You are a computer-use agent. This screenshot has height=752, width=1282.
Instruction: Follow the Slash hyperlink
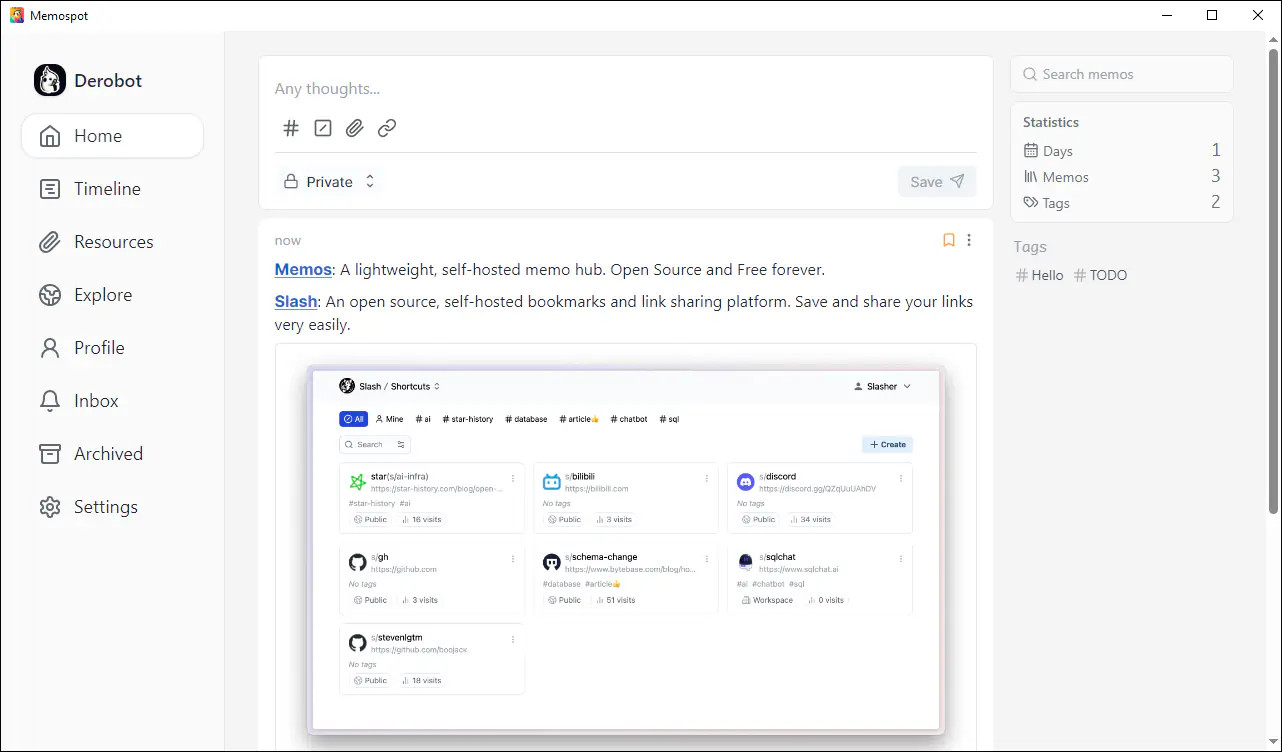[x=296, y=301]
